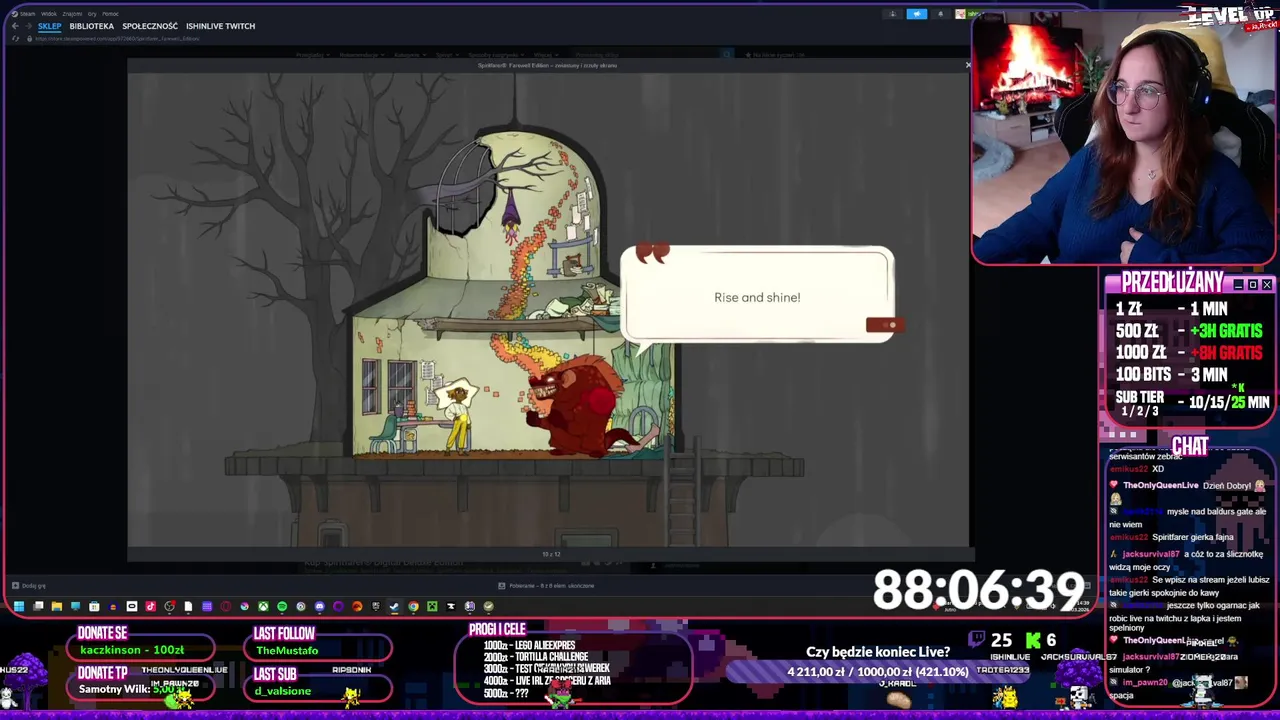Image resolution: width=1280 pixels, height=720 pixels.
Task: Open the ISHINLIVE TWITCH profile tab
Action: (x=220, y=26)
